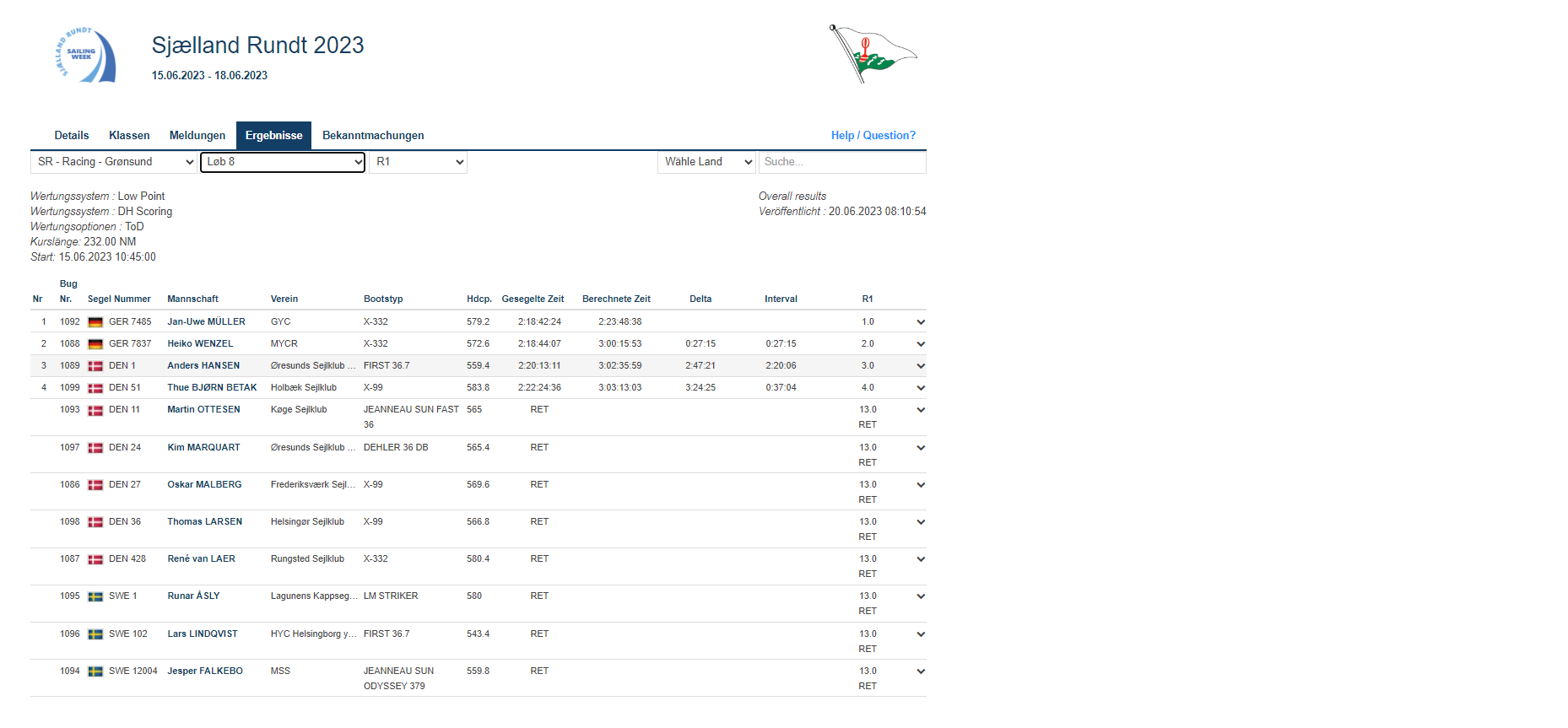Switch to the Meldungen tab
Screen dimensions: 1568x728
point(197,136)
